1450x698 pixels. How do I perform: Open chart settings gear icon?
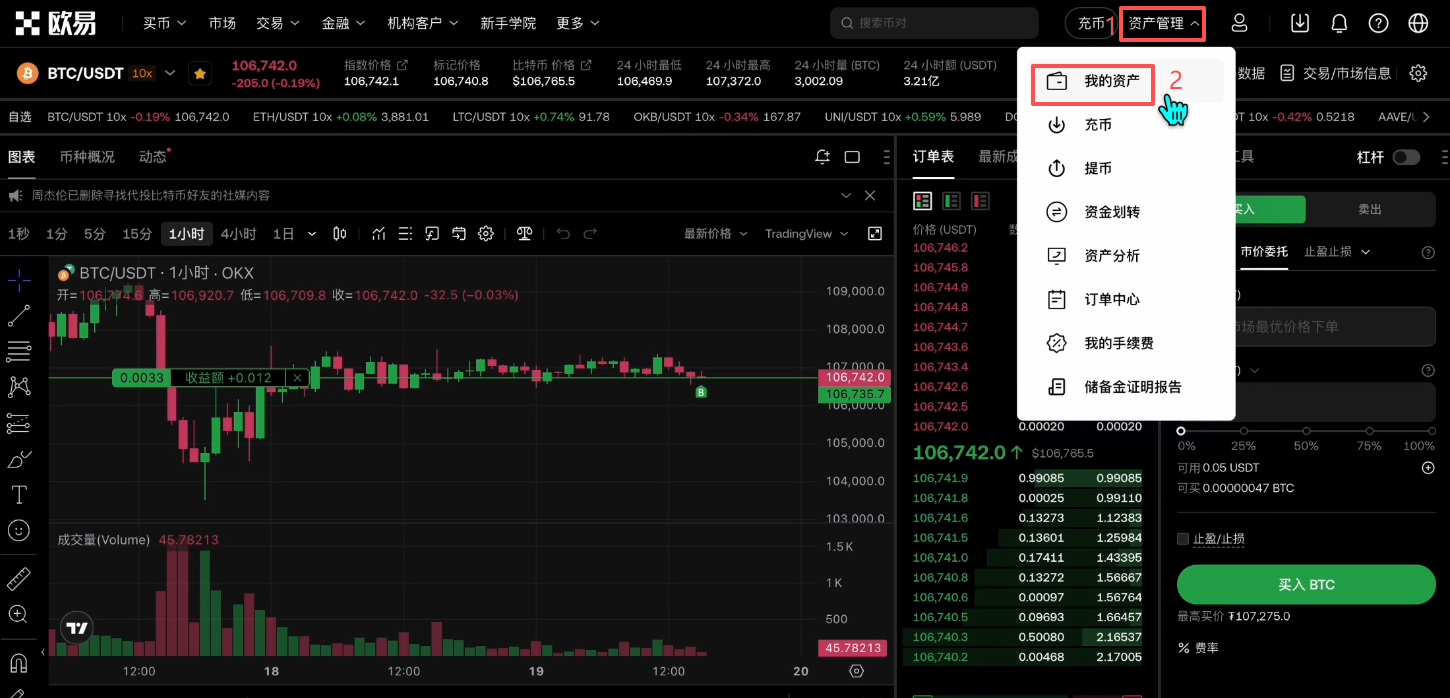pos(486,234)
